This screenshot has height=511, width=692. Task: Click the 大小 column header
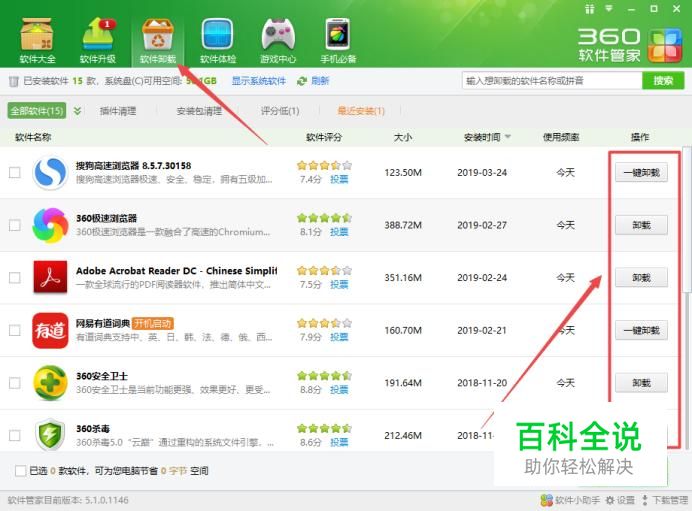(403, 137)
